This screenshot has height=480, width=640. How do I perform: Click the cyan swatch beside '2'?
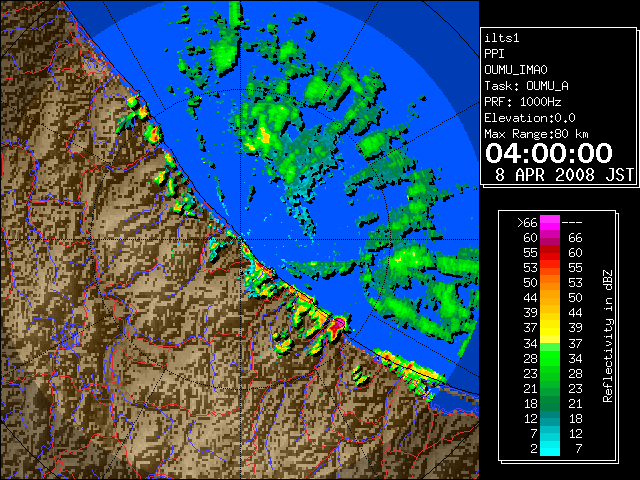(x=550, y=449)
